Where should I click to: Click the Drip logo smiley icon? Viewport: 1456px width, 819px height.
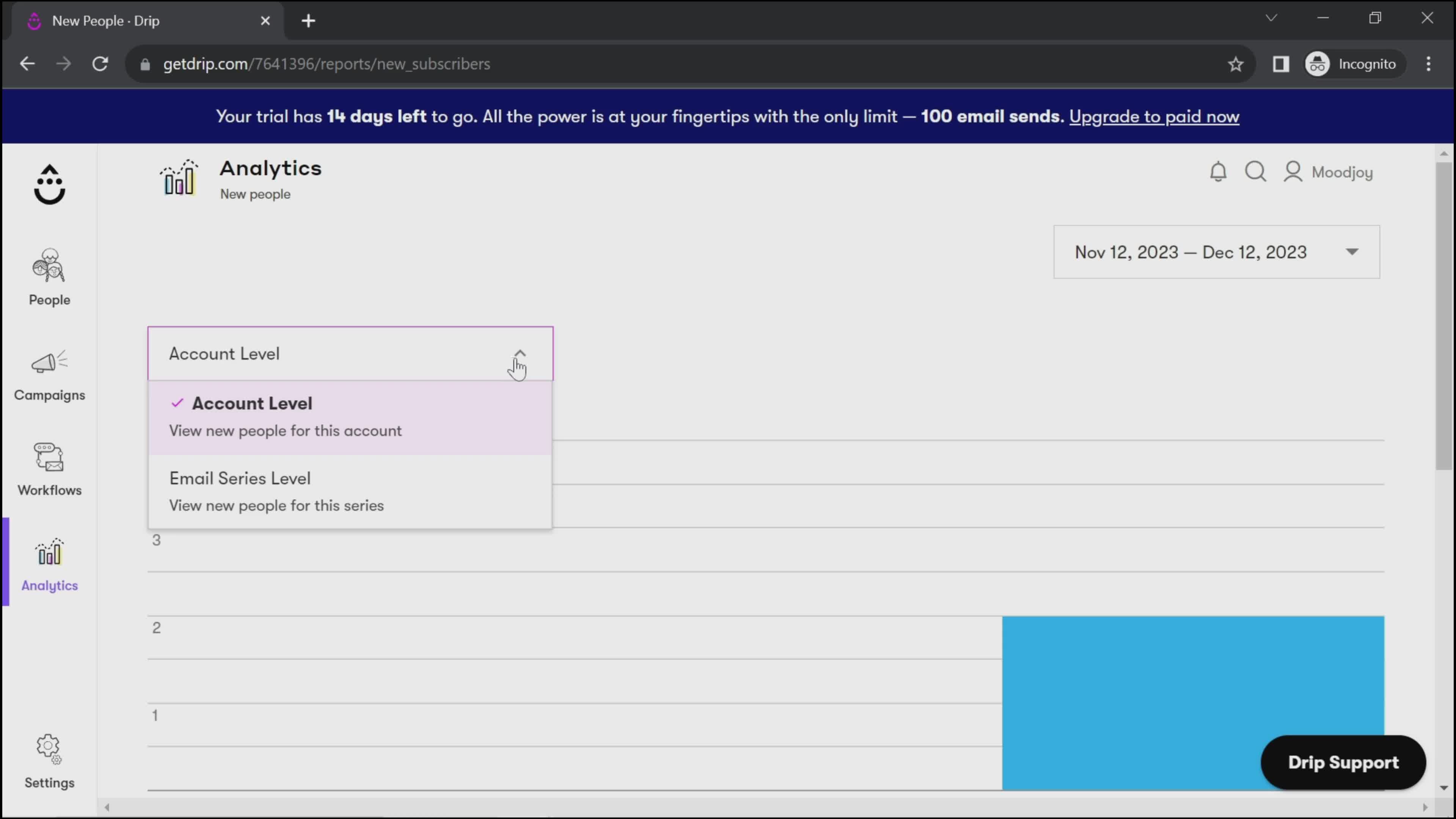[x=48, y=184]
